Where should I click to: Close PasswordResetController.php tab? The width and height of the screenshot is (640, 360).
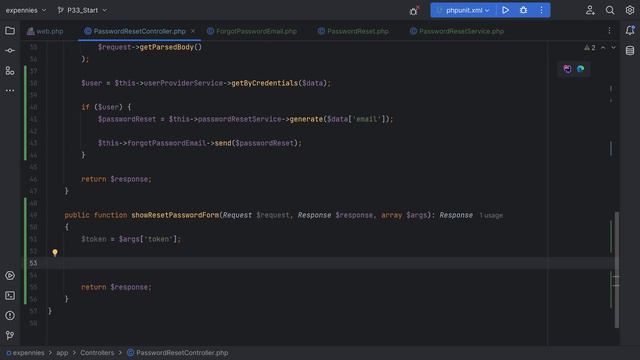tap(193, 31)
